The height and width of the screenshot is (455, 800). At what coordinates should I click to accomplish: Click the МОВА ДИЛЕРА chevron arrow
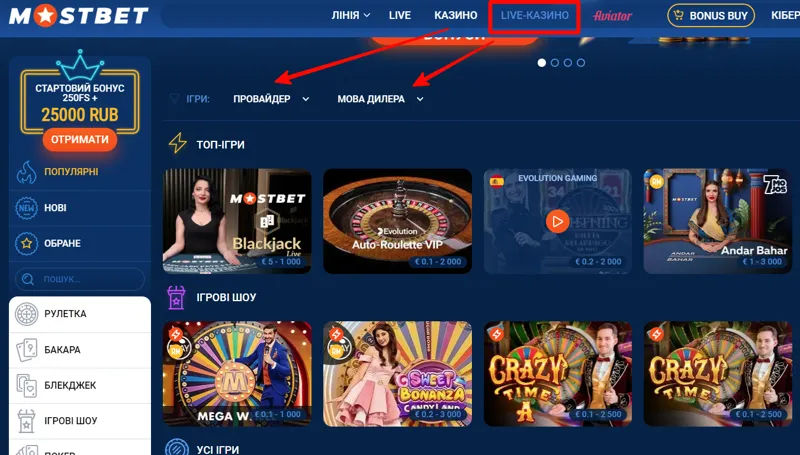coord(420,99)
